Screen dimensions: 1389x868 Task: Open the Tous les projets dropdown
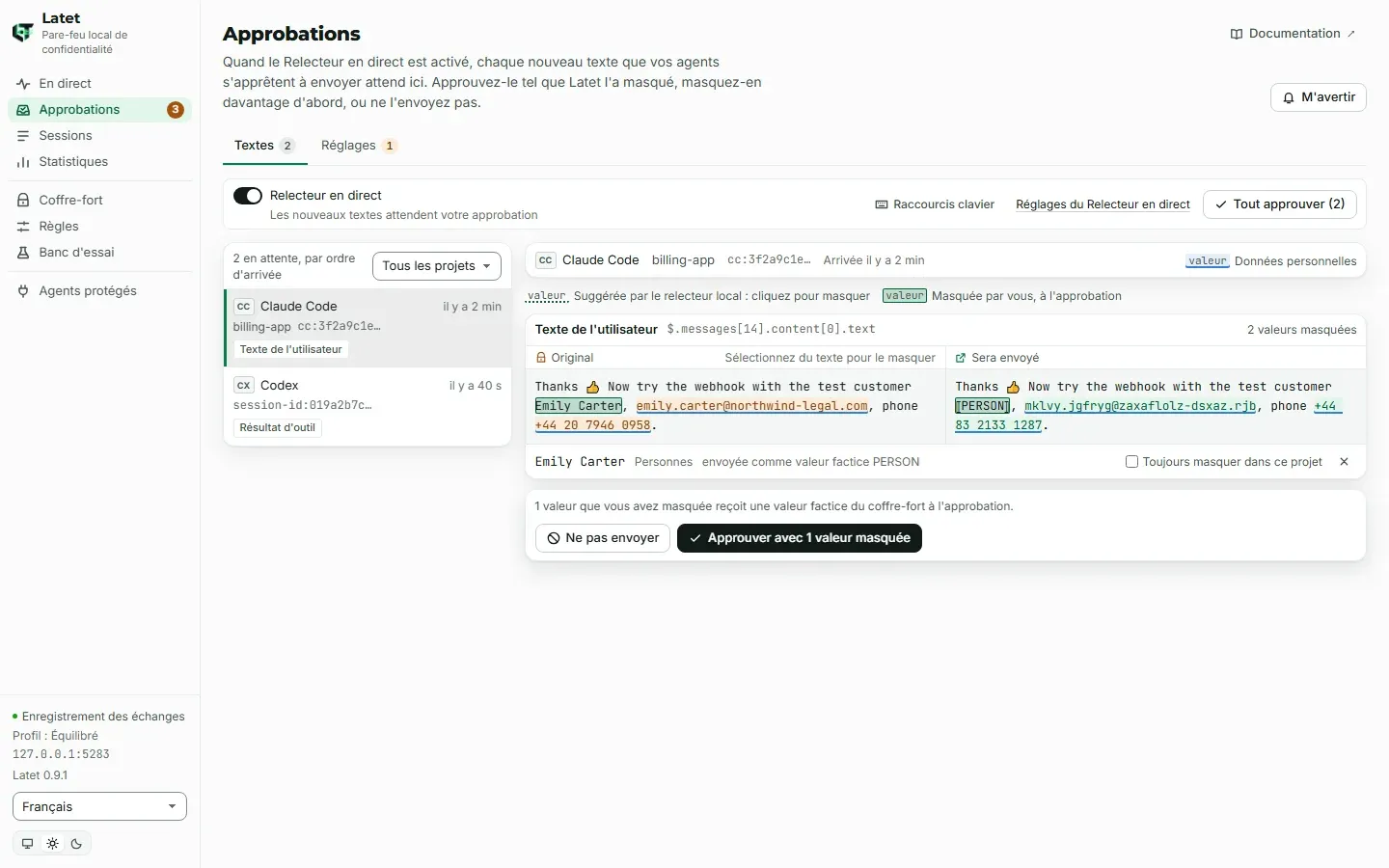[x=437, y=266]
